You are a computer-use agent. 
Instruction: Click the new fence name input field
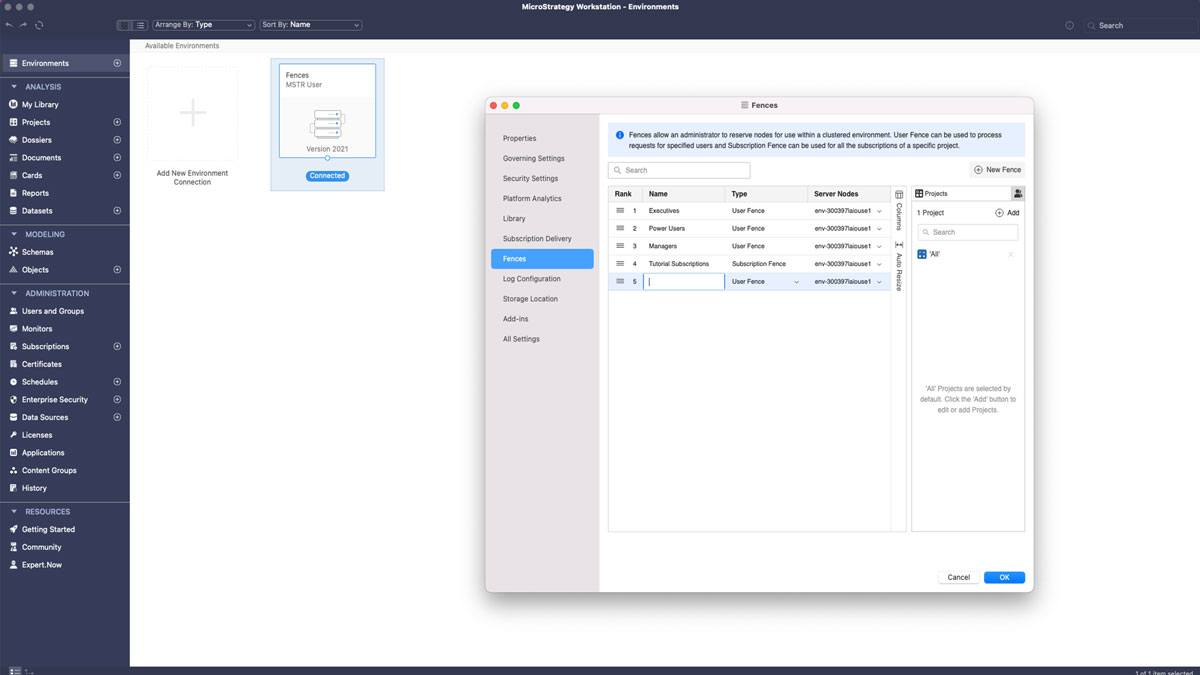pyautogui.click(x=683, y=281)
